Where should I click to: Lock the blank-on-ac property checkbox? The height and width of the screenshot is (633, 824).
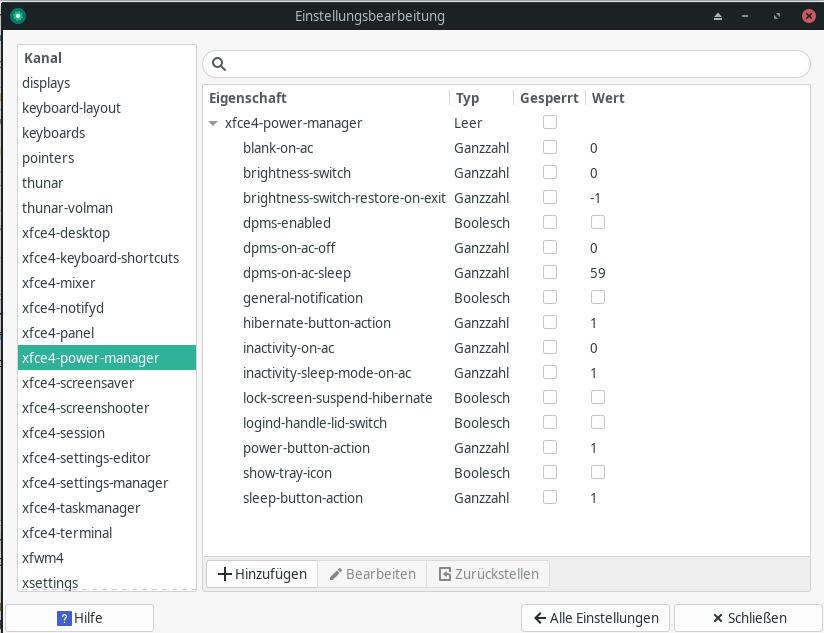549,147
